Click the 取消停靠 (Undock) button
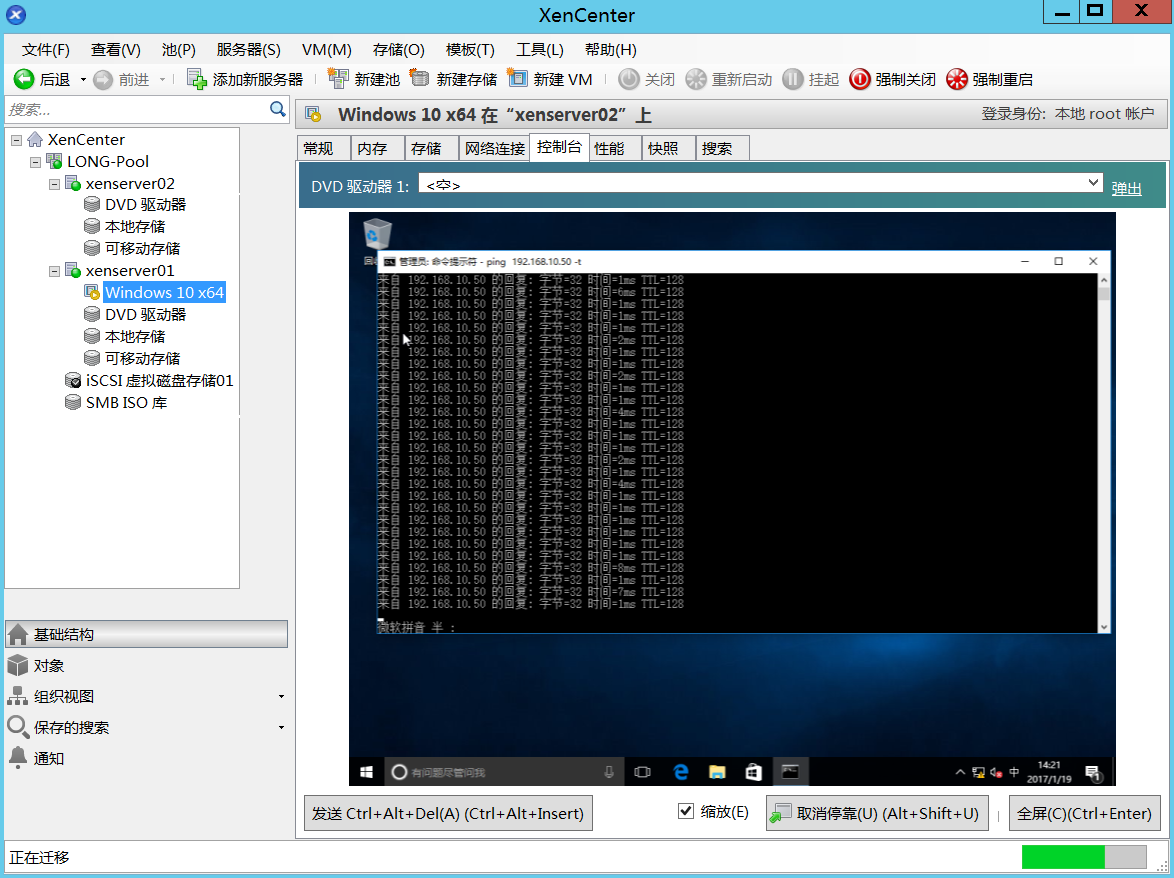 877,814
